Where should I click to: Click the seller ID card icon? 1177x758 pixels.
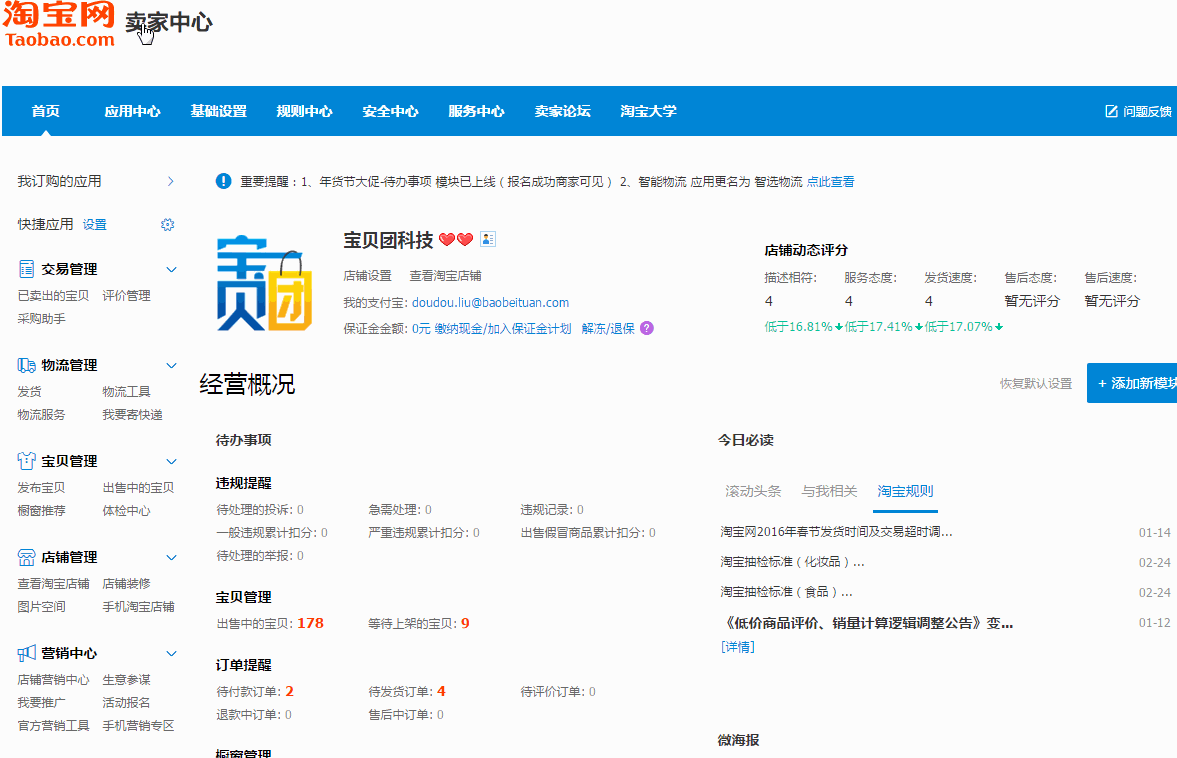click(488, 239)
